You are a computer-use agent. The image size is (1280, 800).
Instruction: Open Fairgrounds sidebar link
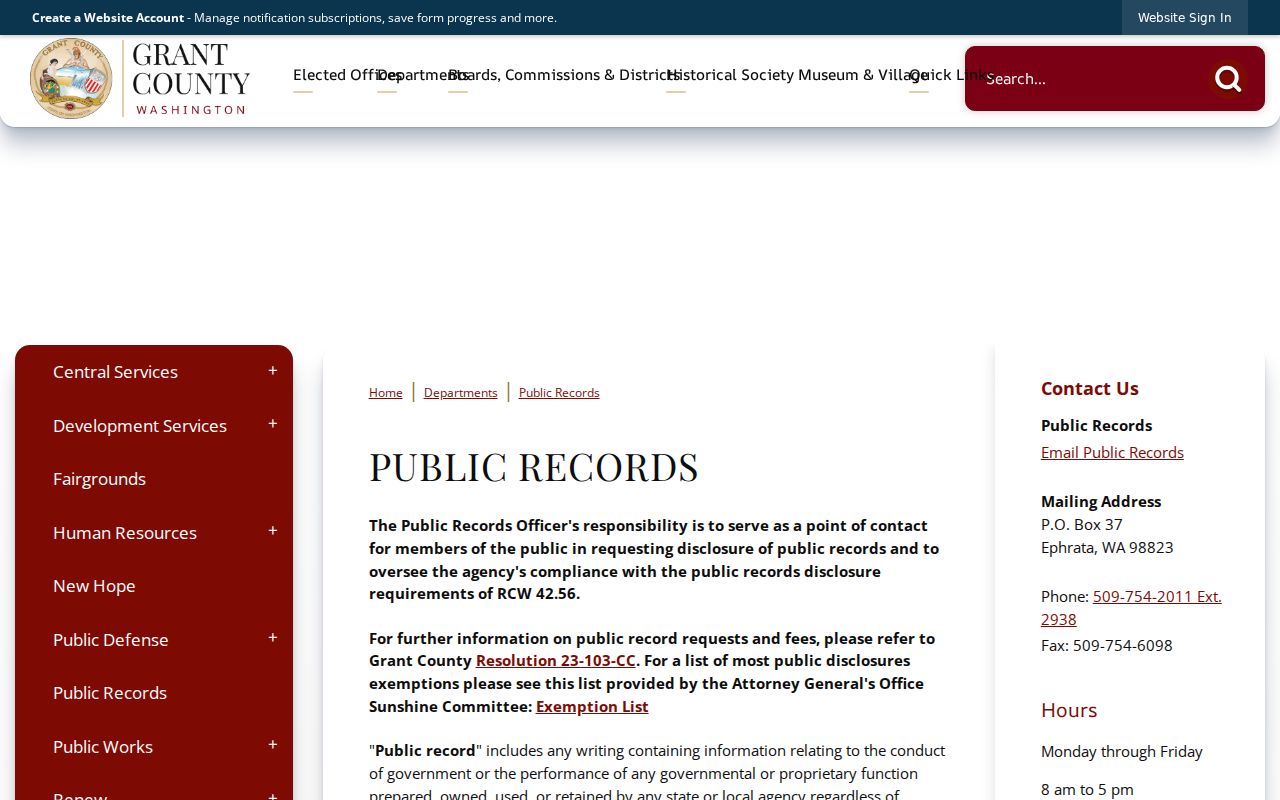[99, 479]
